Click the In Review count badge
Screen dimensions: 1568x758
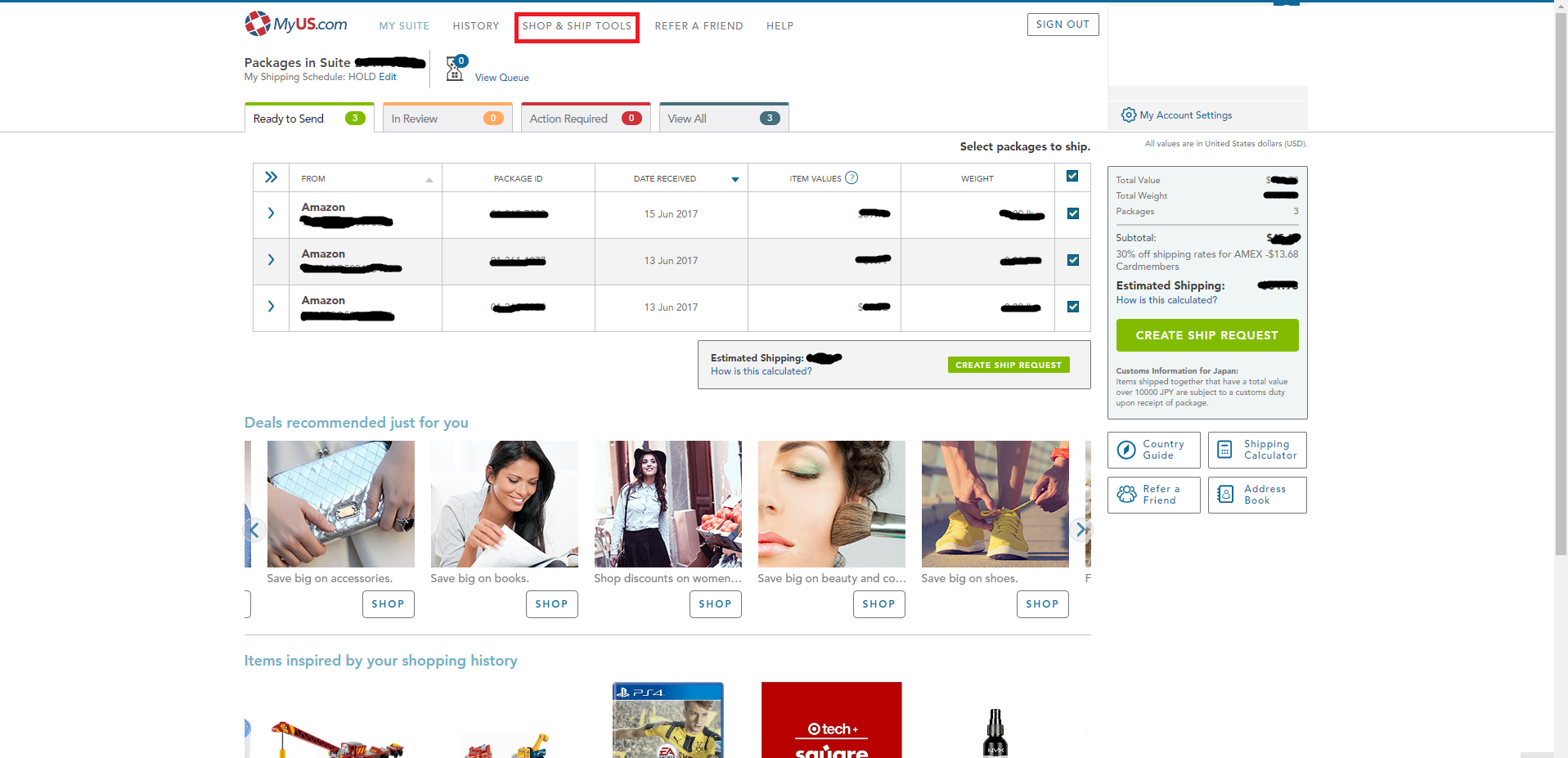click(493, 119)
